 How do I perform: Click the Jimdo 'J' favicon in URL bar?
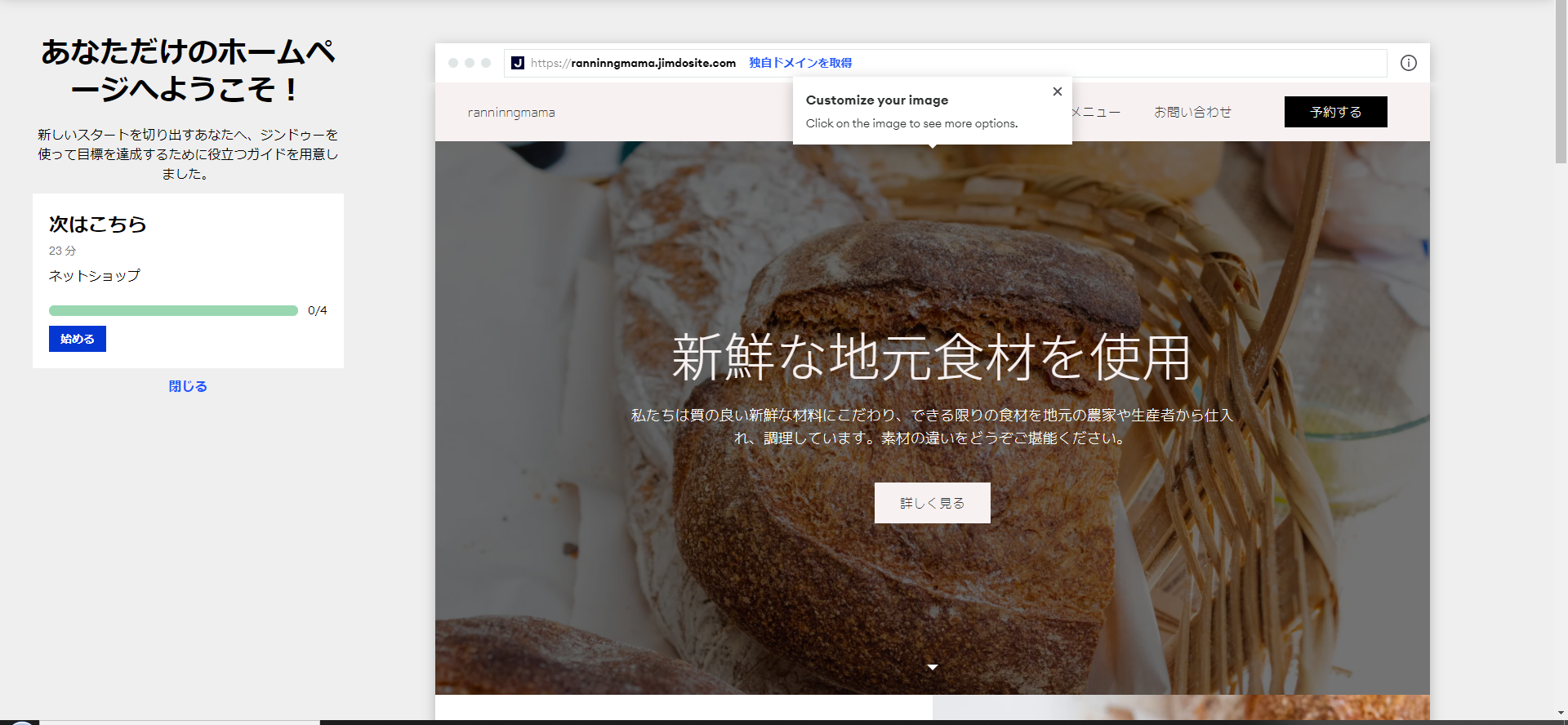(518, 63)
